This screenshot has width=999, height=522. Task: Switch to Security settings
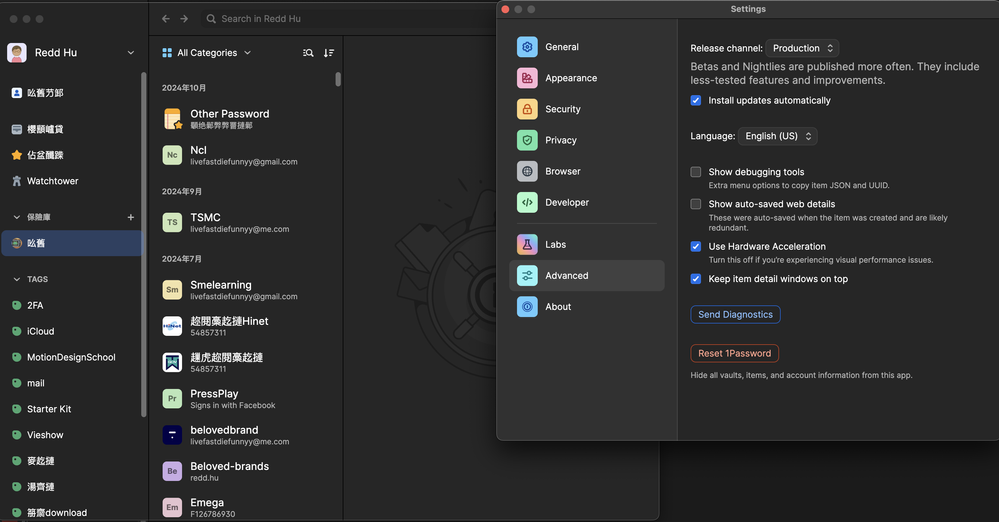587,109
